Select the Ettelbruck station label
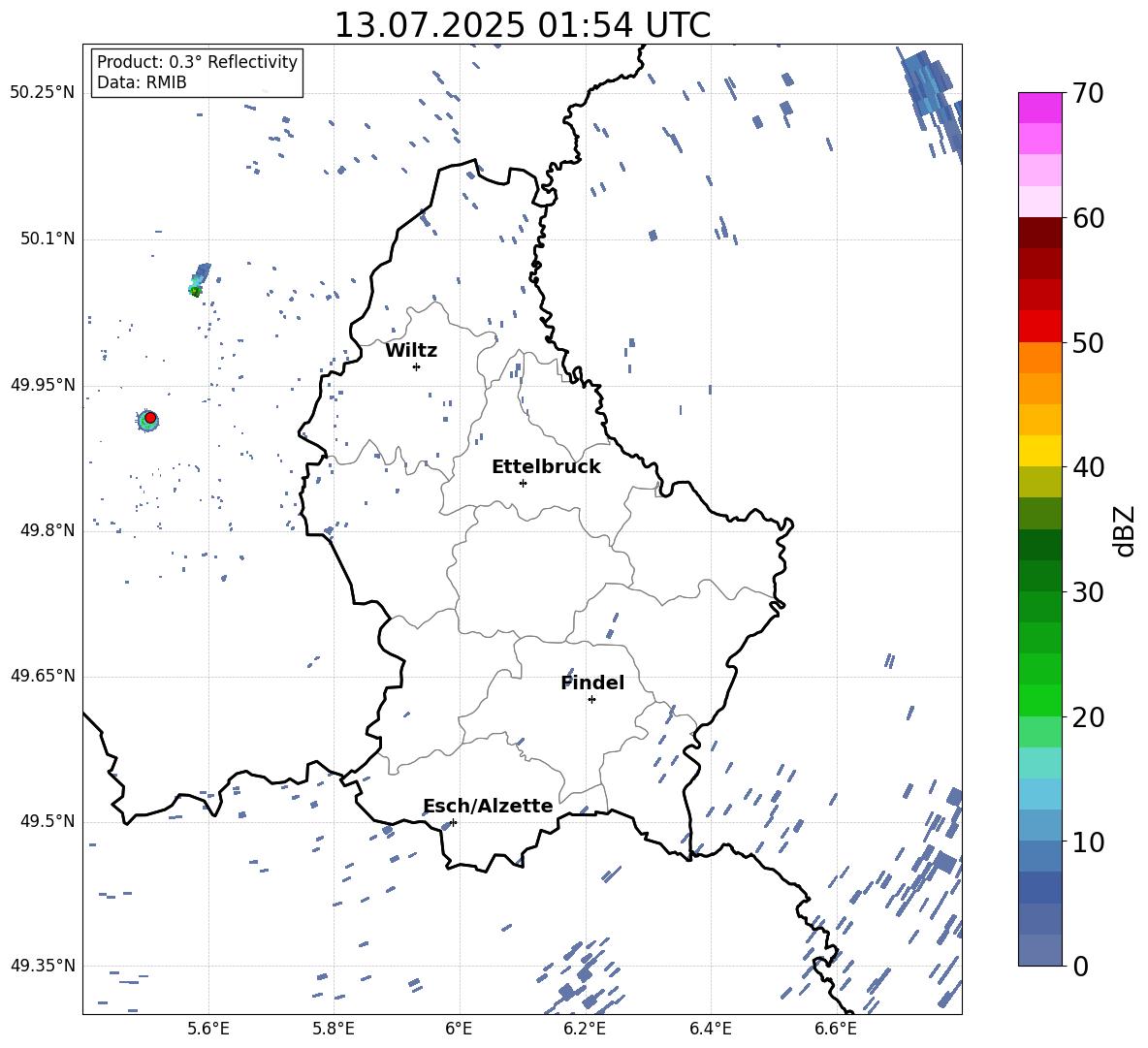Viewport: 1148px width, 1048px height. [x=546, y=467]
